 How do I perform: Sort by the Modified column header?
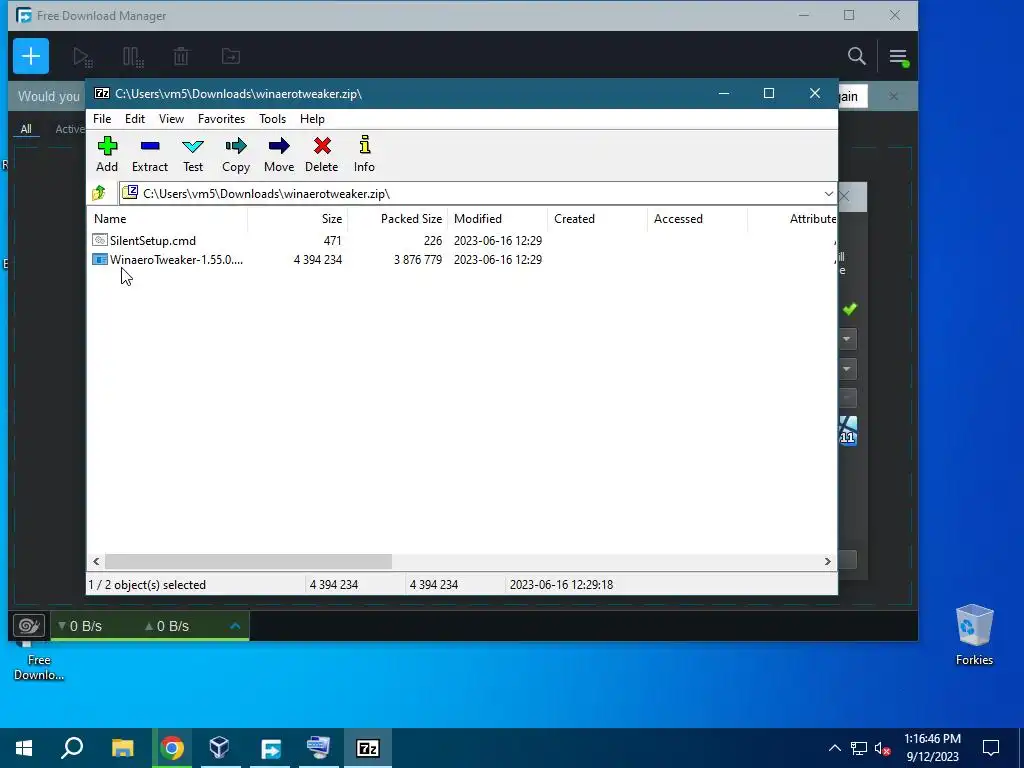pyautogui.click(x=497, y=219)
